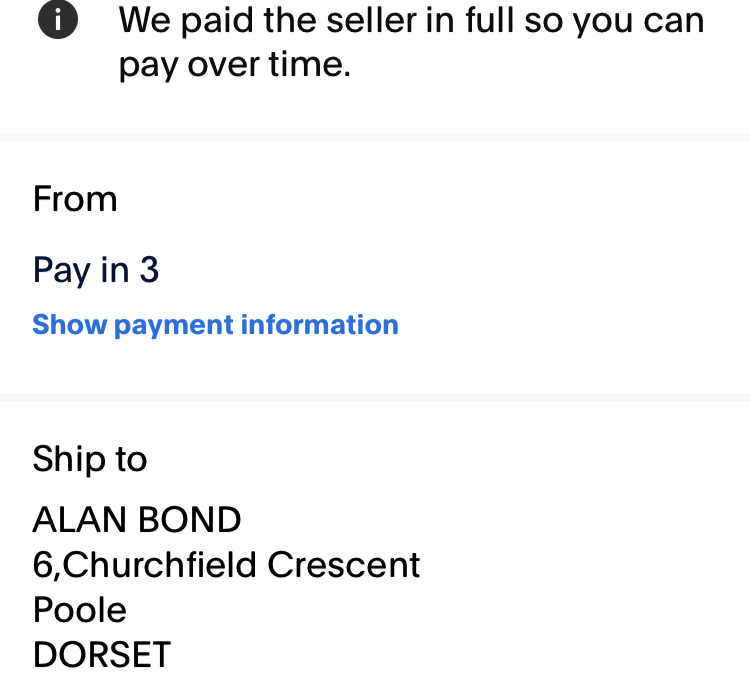Select the Pay in 3 payment method
Viewport: 750px width, 675px height.
[96, 271]
